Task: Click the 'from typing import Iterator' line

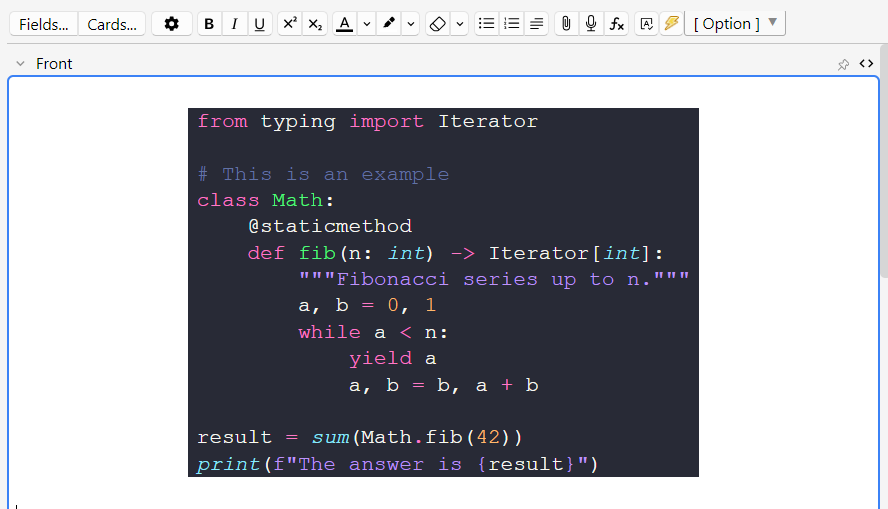Action: pyautogui.click(x=368, y=121)
